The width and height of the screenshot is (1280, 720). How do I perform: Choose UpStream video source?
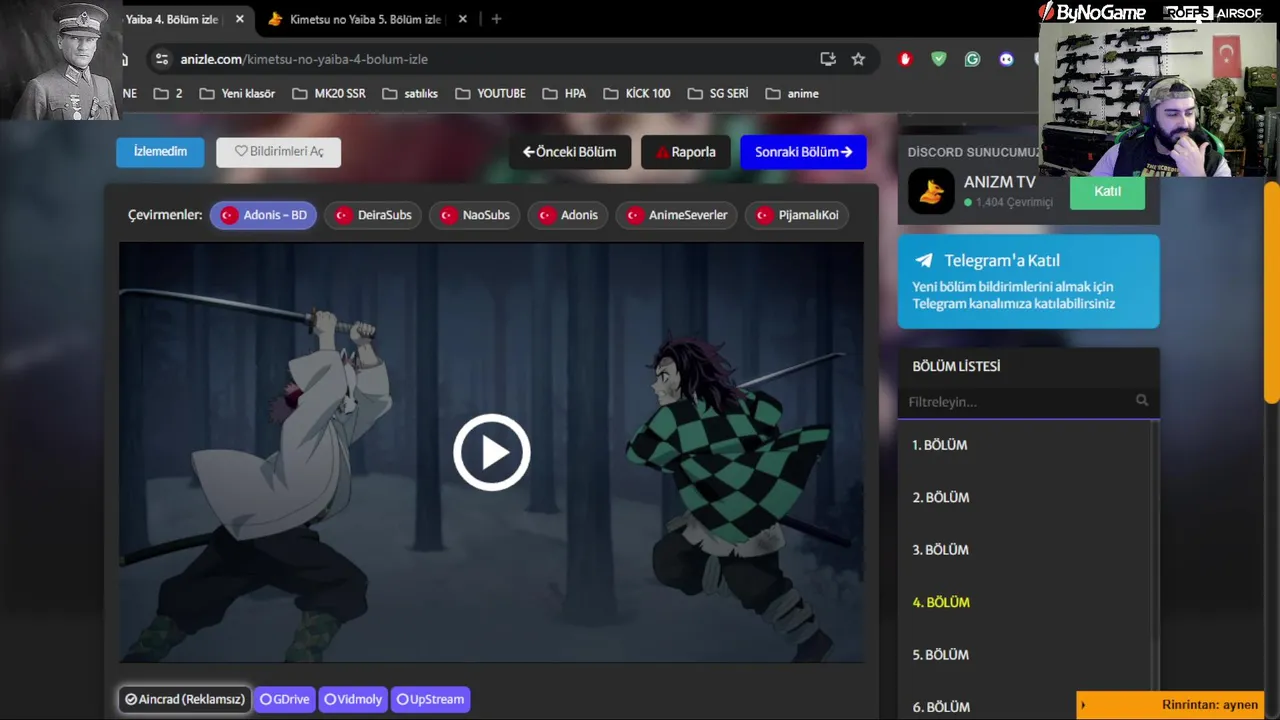430,699
